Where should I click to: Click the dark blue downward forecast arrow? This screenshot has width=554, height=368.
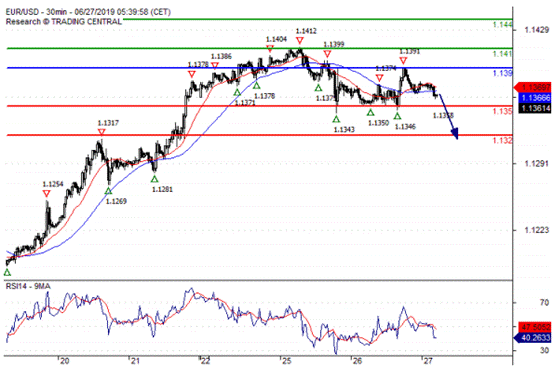click(449, 116)
